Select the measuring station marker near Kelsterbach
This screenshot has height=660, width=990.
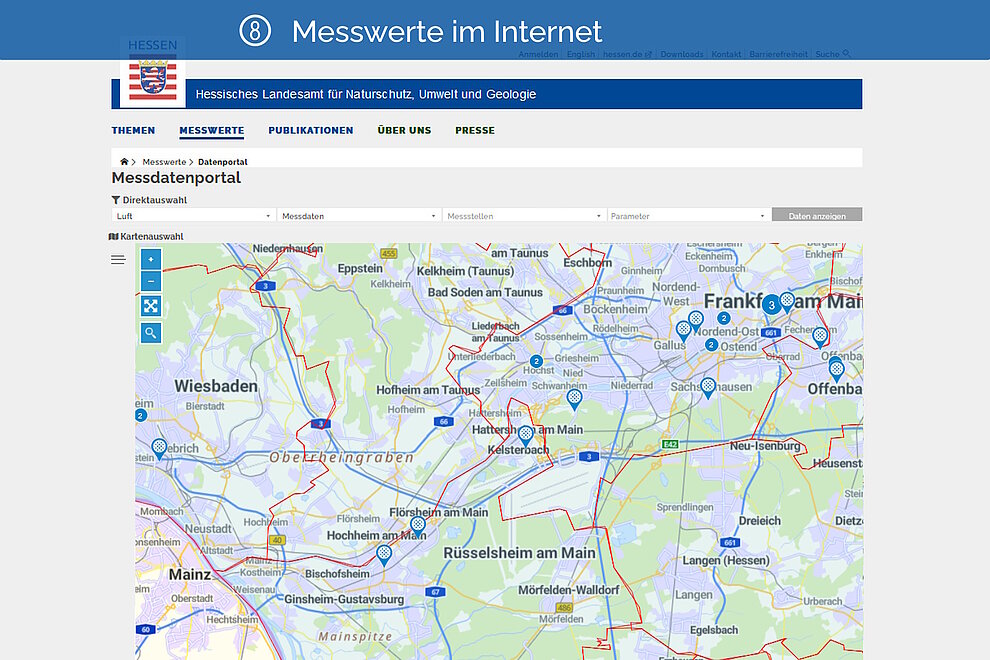(527, 433)
